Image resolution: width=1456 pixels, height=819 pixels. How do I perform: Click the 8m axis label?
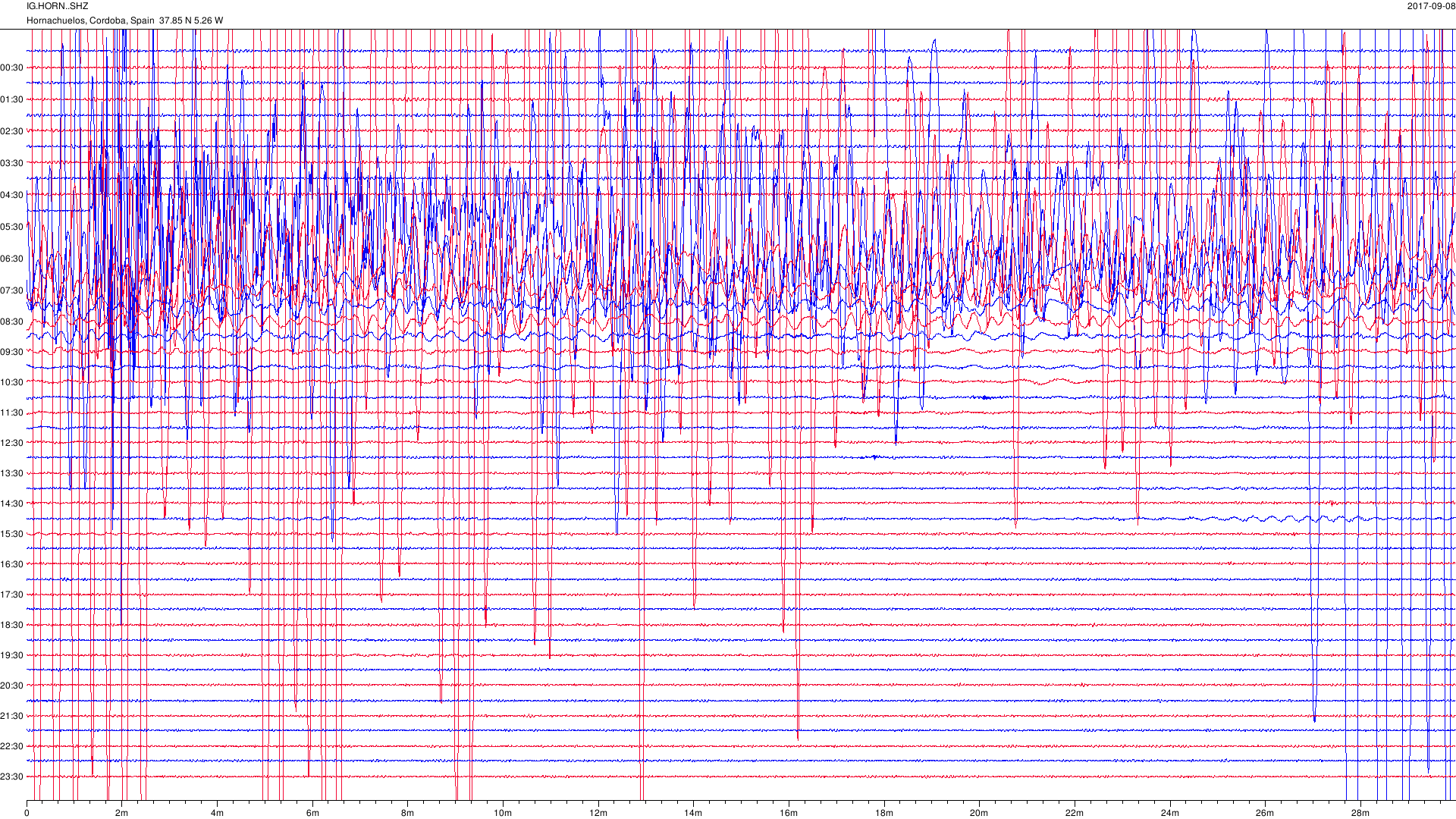tap(408, 813)
